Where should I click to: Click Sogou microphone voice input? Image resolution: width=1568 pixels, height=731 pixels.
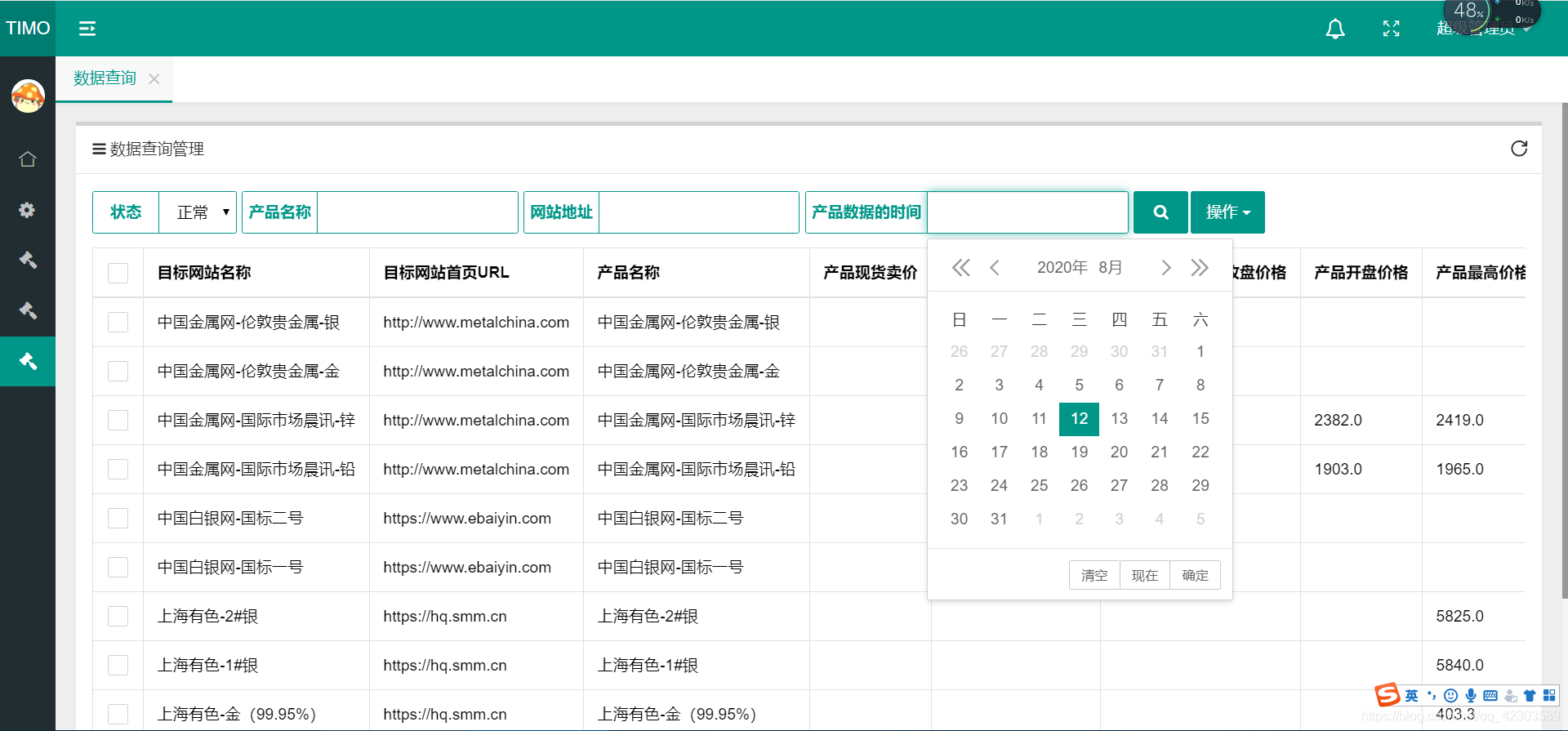pyautogui.click(x=1471, y=696)
